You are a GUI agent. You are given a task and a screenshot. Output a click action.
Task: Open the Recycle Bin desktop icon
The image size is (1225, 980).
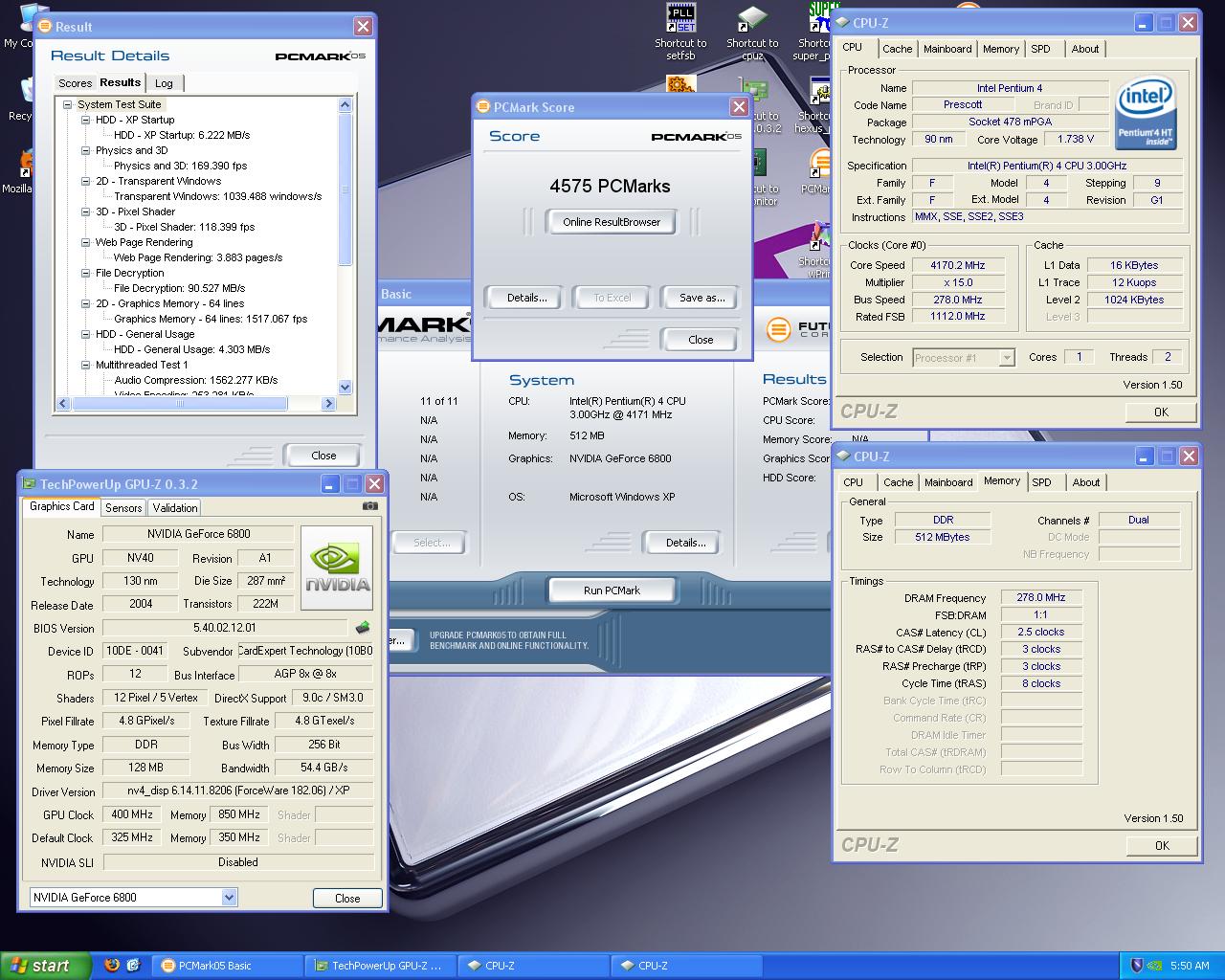[x=19, y=100]
